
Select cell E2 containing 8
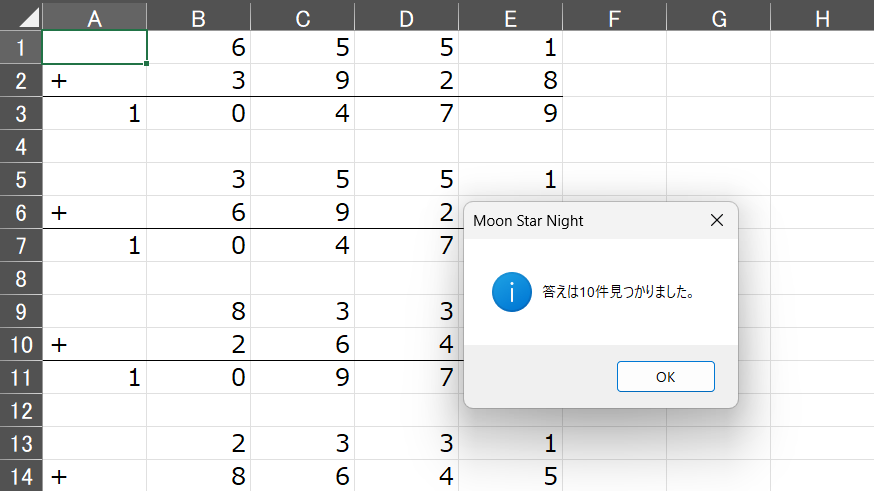511,80
